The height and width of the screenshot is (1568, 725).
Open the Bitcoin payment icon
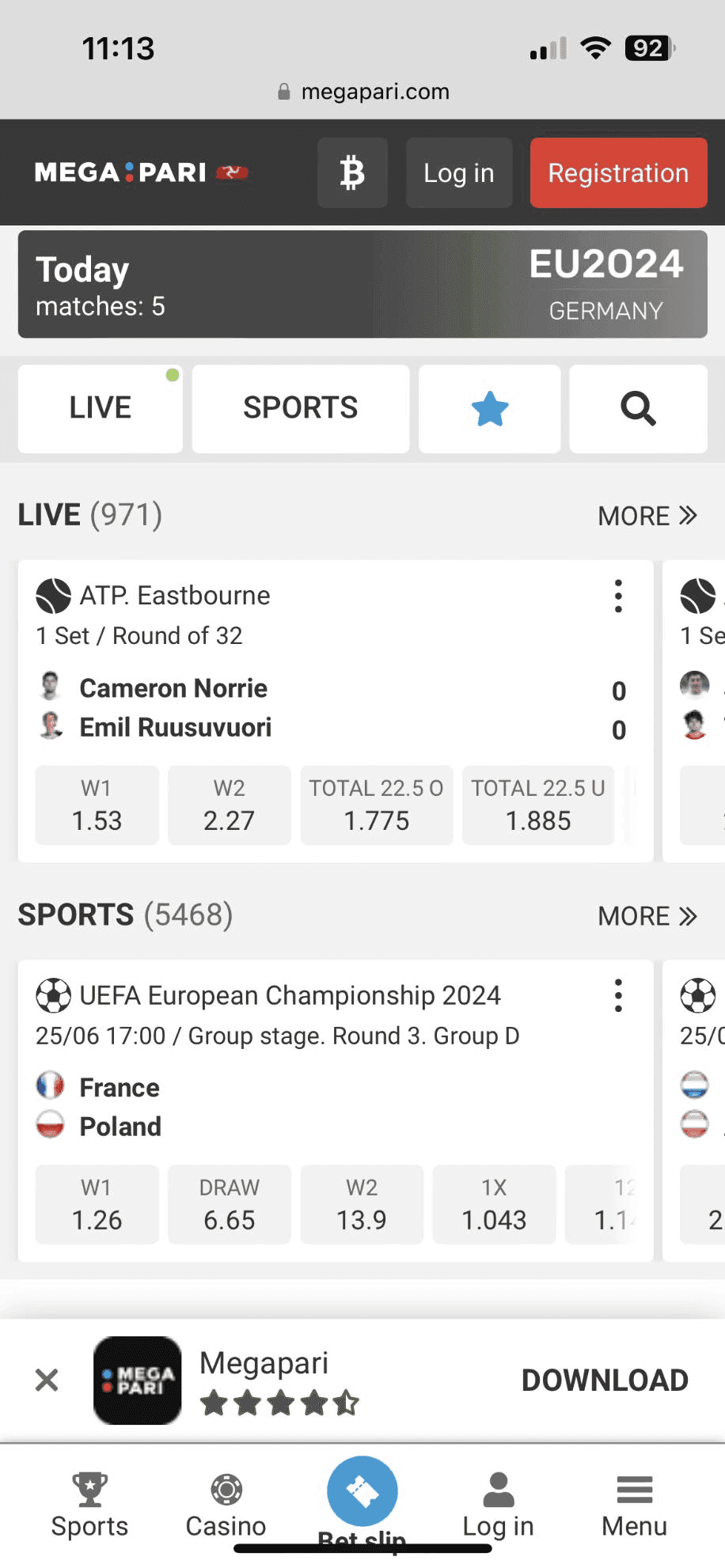[352, 172]
